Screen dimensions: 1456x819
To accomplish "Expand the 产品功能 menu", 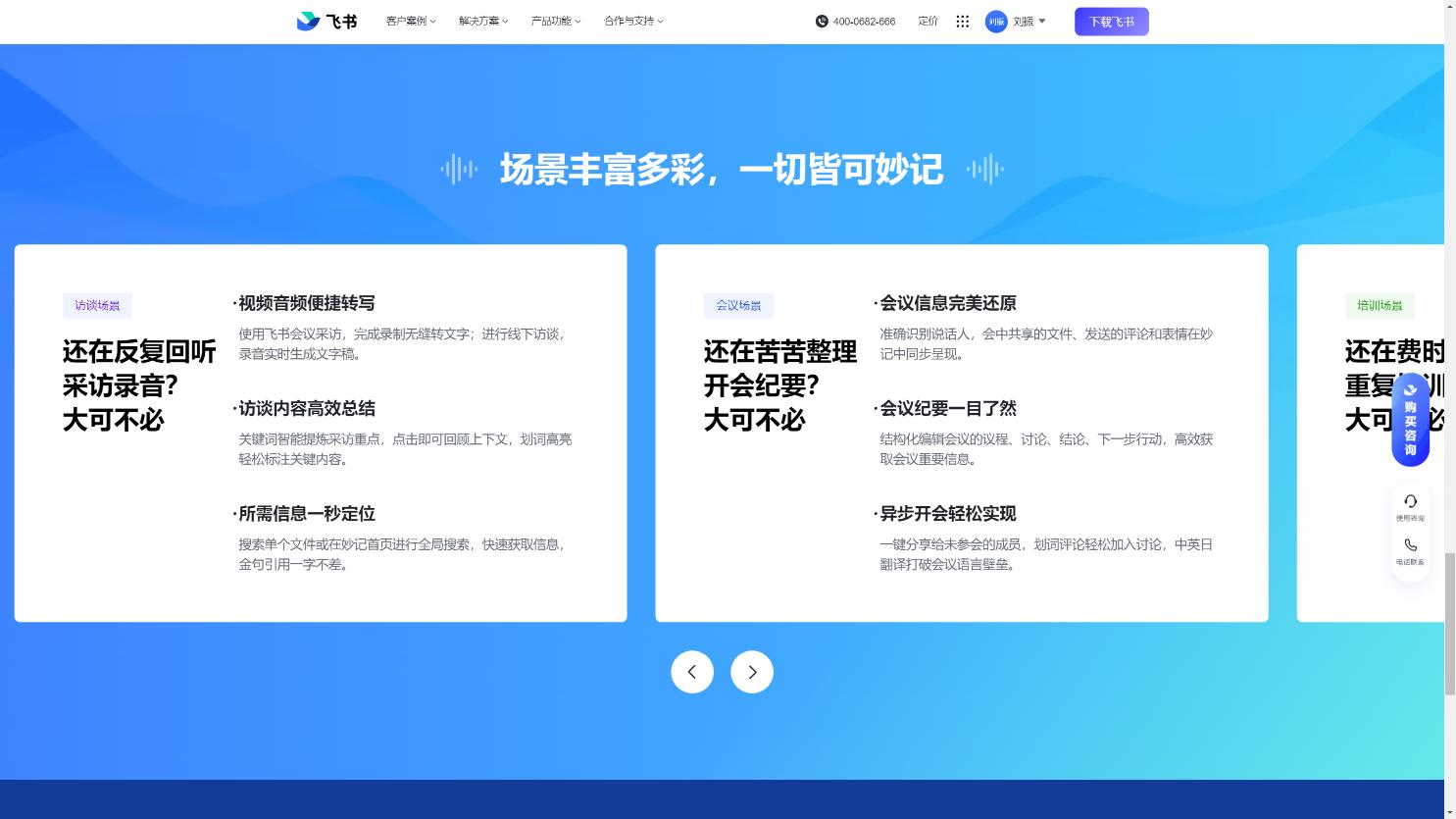I will coord(556,22).
